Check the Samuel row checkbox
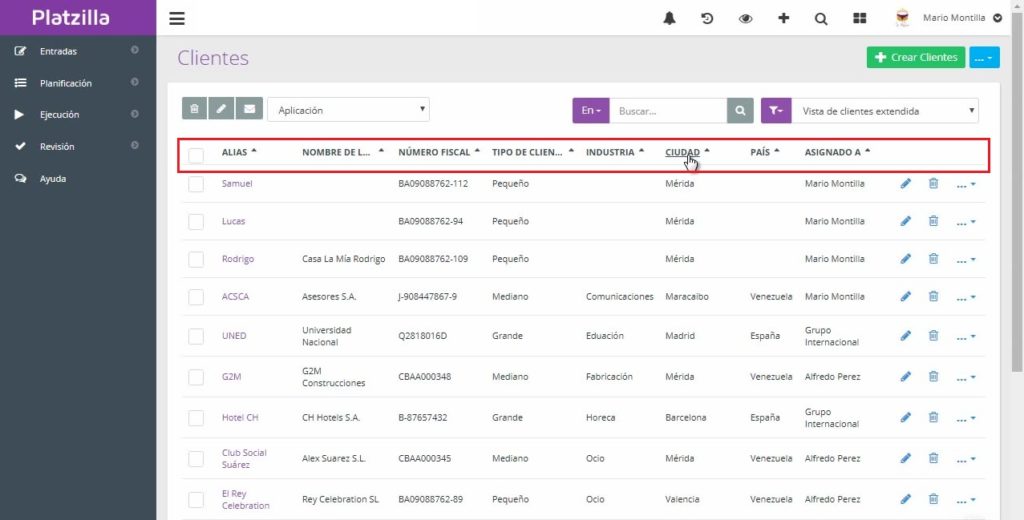 [x=196, y=184]
